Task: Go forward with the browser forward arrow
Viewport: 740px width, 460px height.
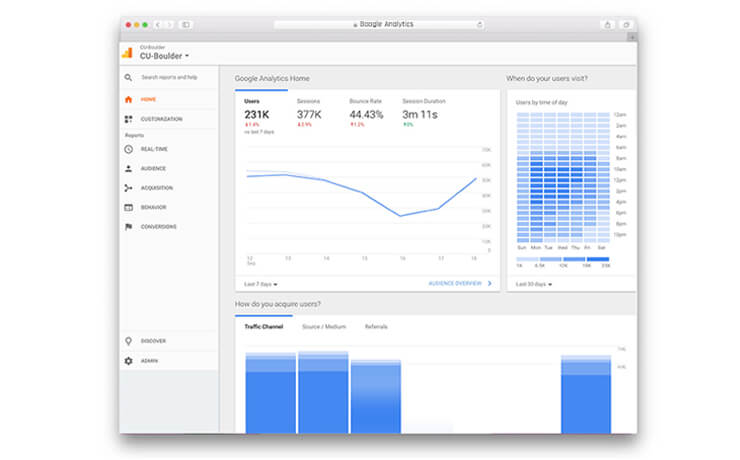Action: tap(169, 25)
